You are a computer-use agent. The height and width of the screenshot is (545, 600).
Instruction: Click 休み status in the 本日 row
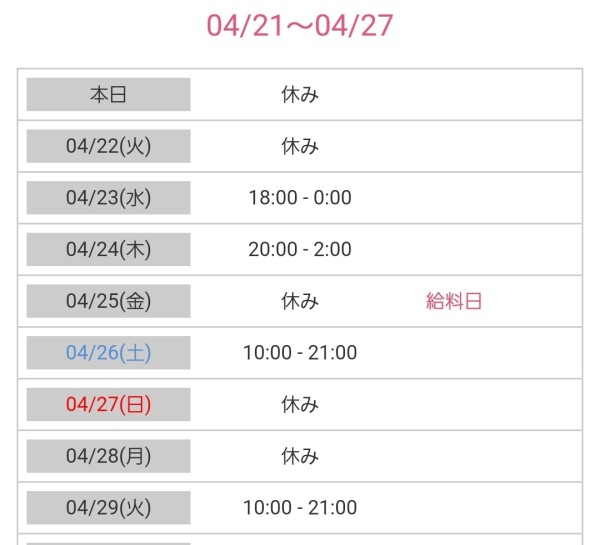pyautogui.click(x=300, y=95)
